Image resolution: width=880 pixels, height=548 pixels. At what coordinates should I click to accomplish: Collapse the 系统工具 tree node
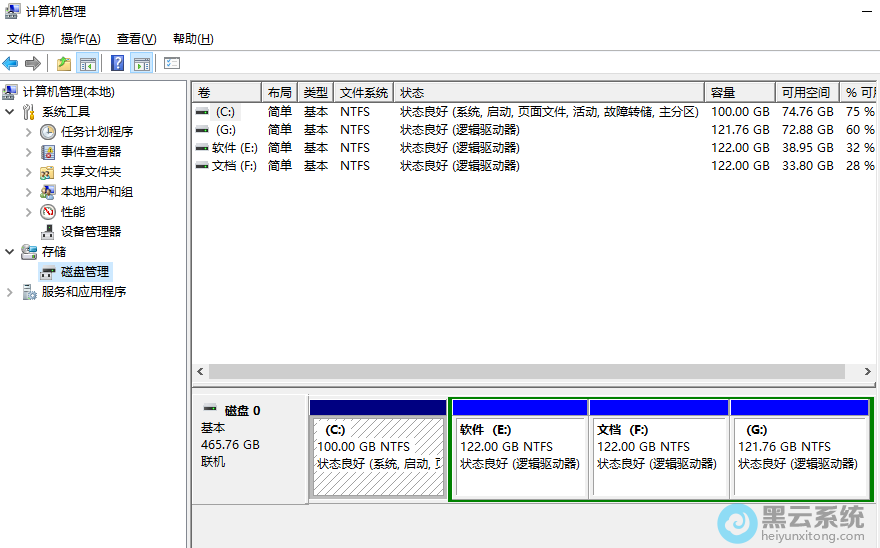click(9, 112)
